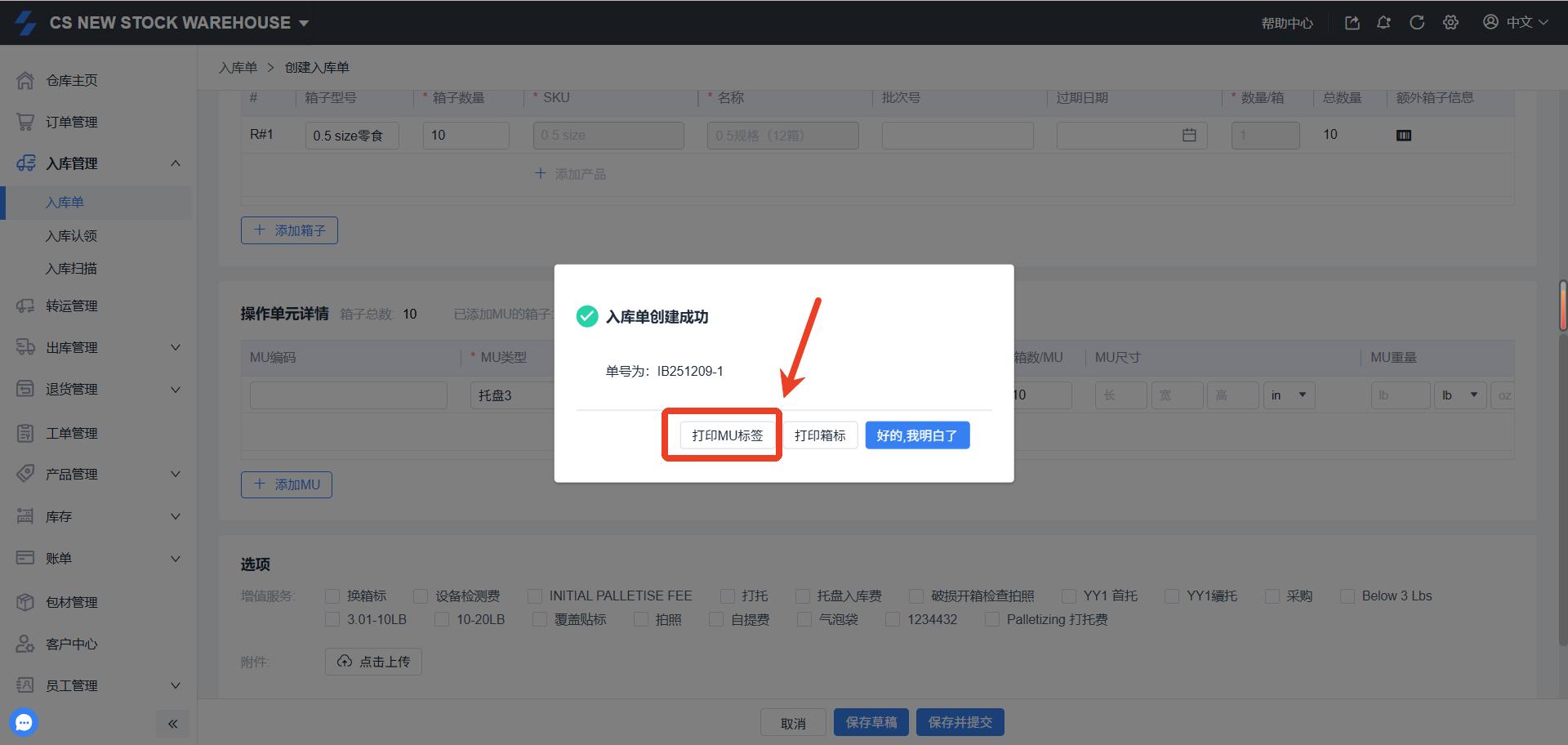Check the 气泡袋 option

[804, 620]
